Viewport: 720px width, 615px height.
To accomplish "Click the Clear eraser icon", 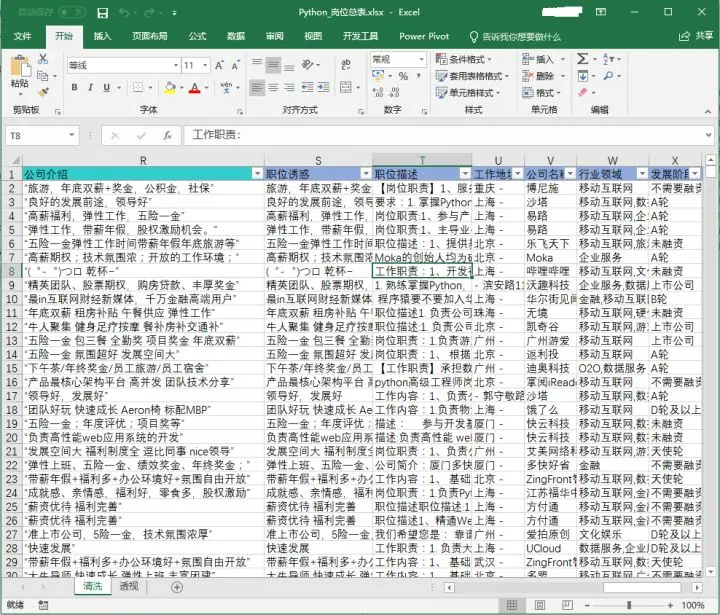I will point(582,92).
